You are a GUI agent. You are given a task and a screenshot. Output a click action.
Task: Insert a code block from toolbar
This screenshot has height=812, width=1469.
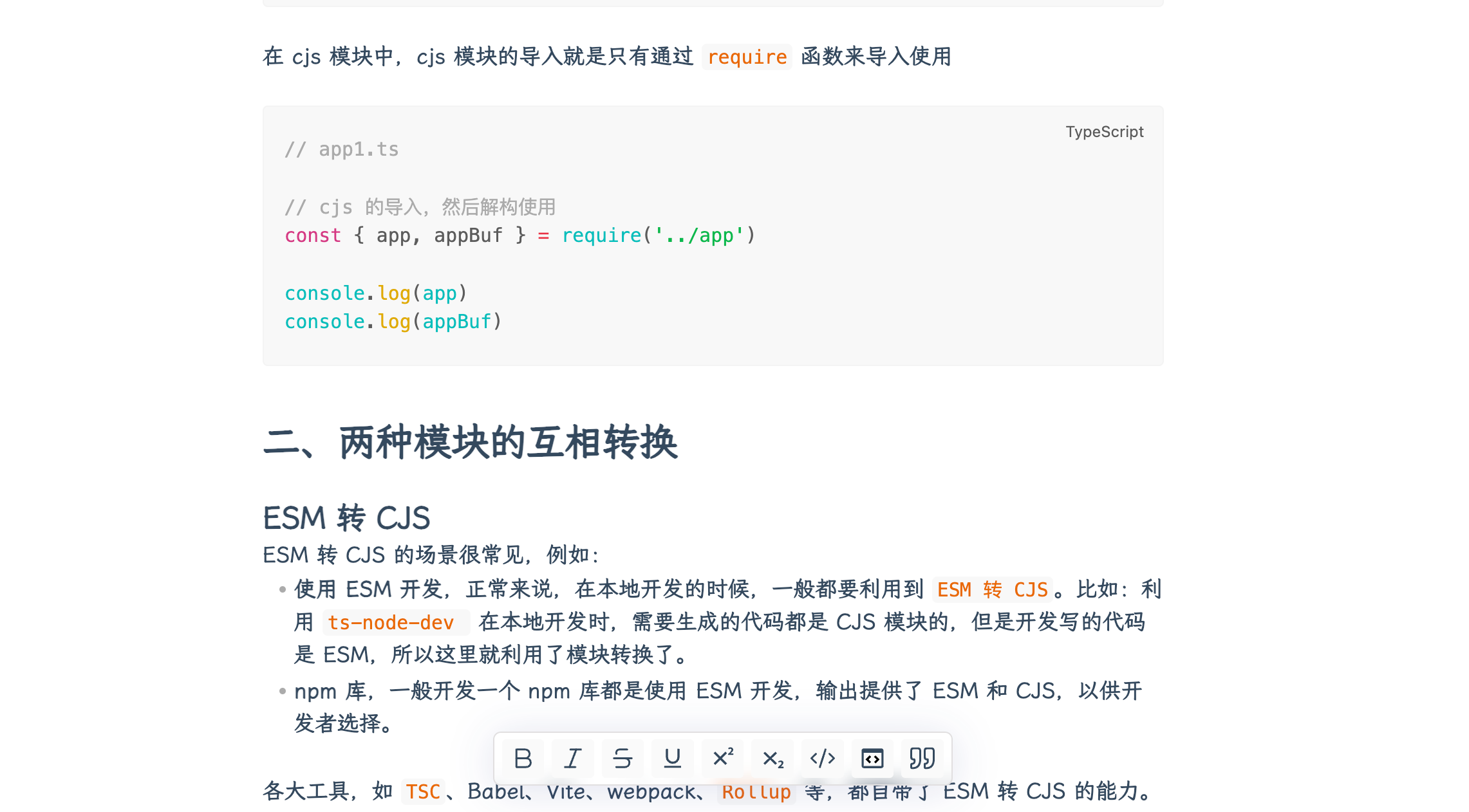872,759
